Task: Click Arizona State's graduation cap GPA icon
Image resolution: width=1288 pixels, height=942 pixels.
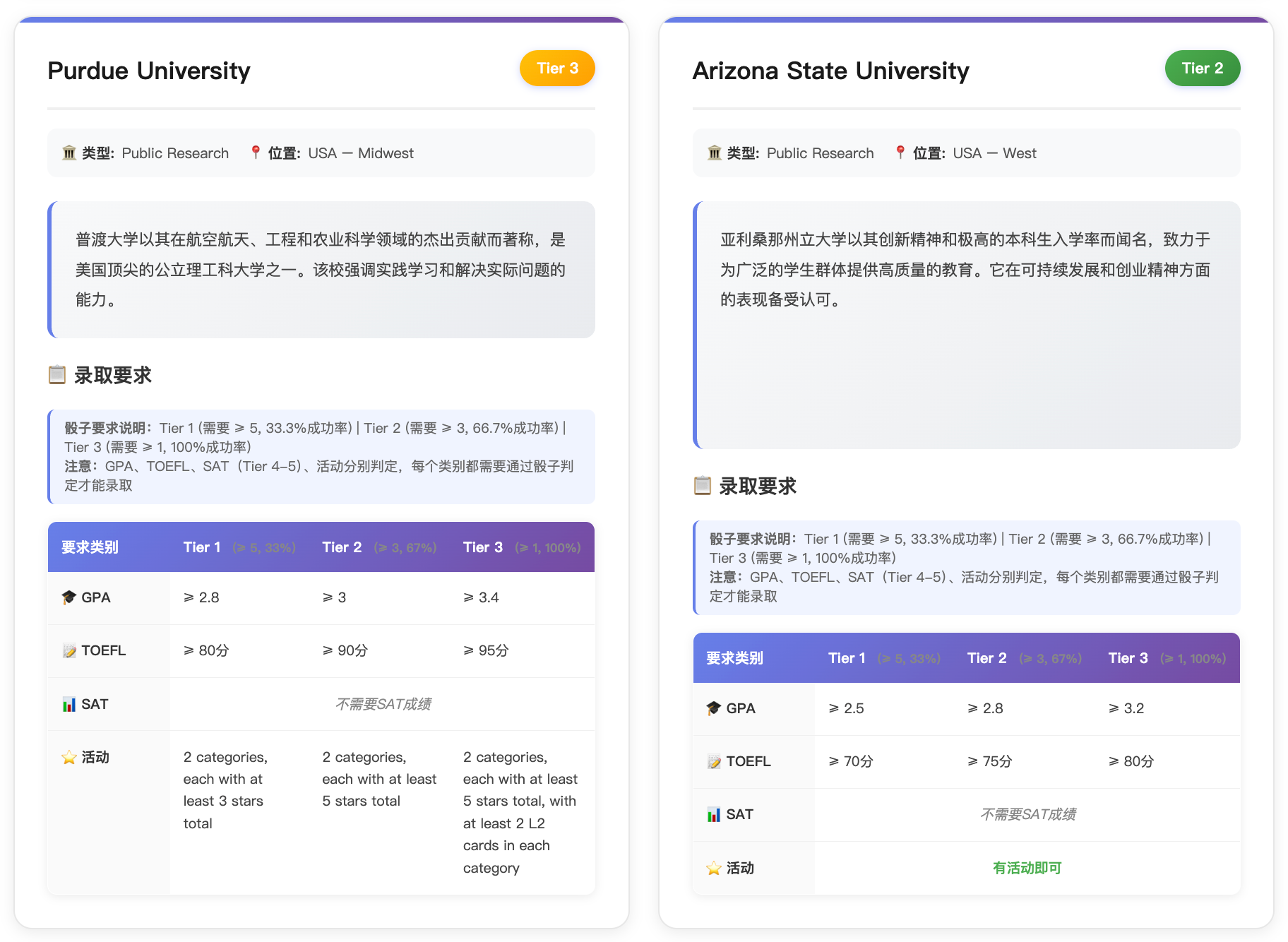Action: (714, 708)
